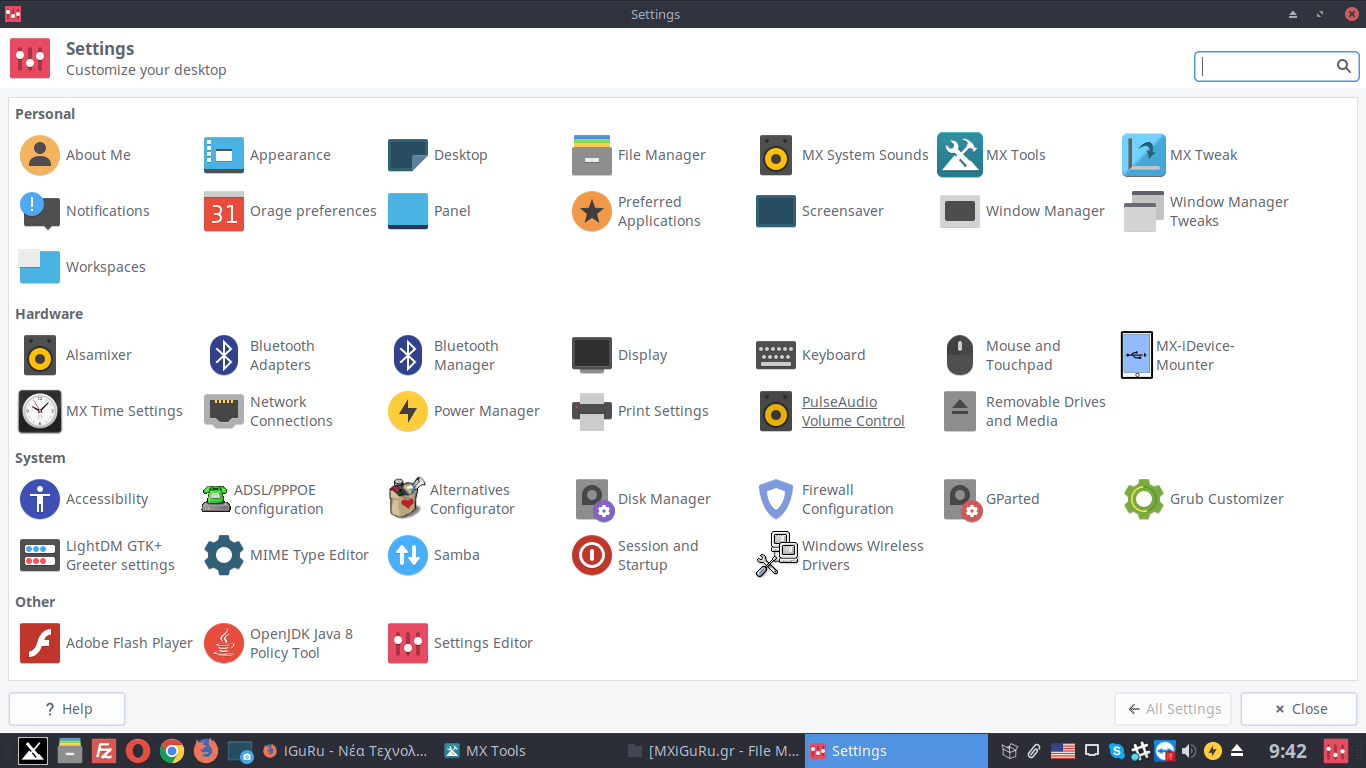Open Adobe Flash Player settings

pos(106,643)
